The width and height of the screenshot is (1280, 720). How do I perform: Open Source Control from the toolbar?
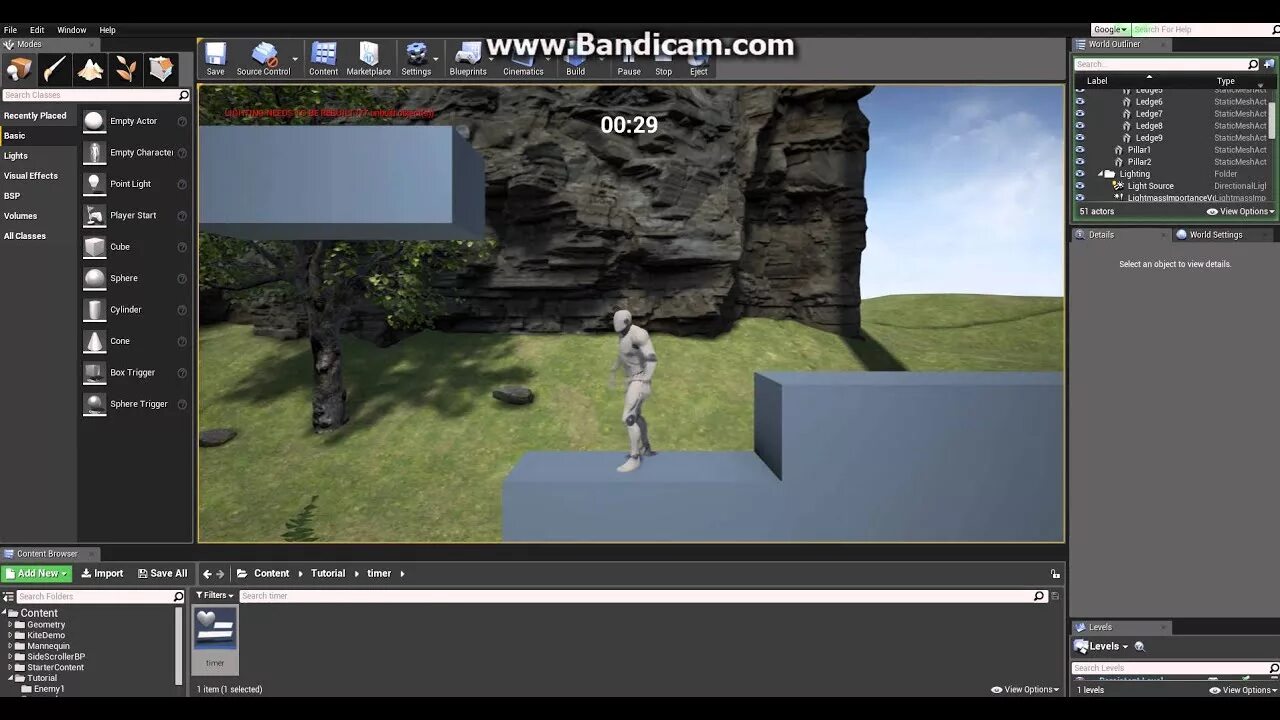pos(264,59)
